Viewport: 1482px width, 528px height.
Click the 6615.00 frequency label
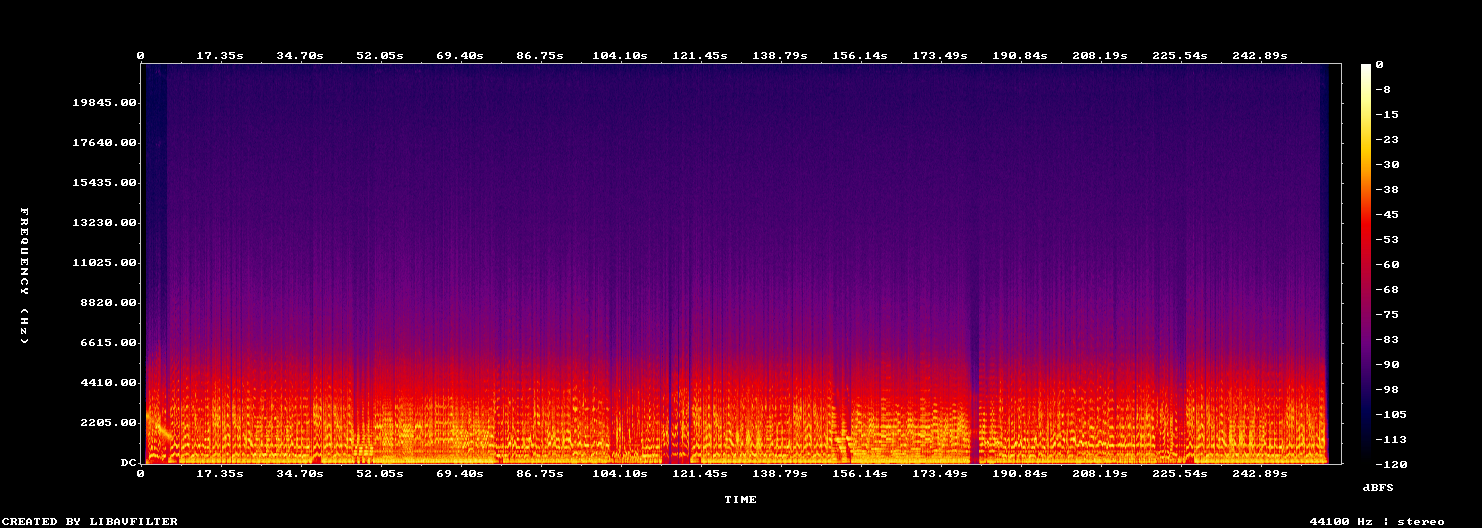(108, 343)
